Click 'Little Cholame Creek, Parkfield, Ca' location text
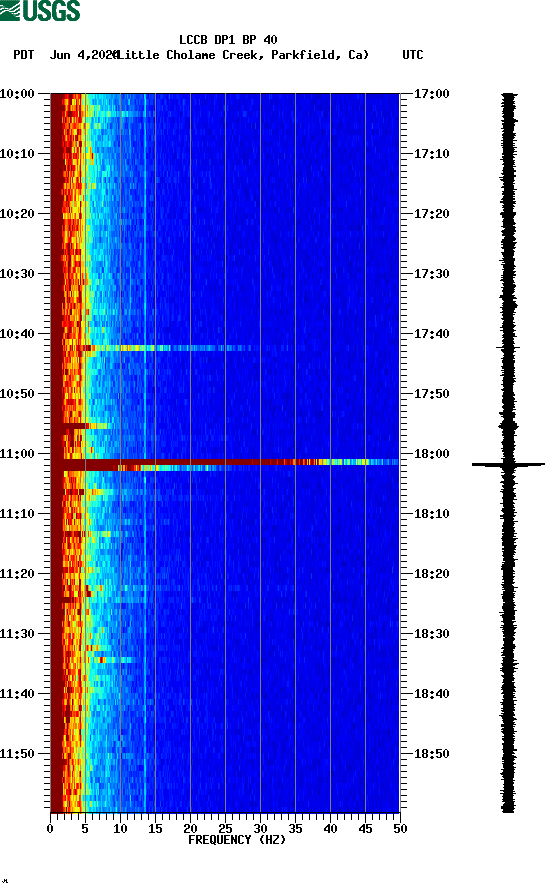 (242, 55)
